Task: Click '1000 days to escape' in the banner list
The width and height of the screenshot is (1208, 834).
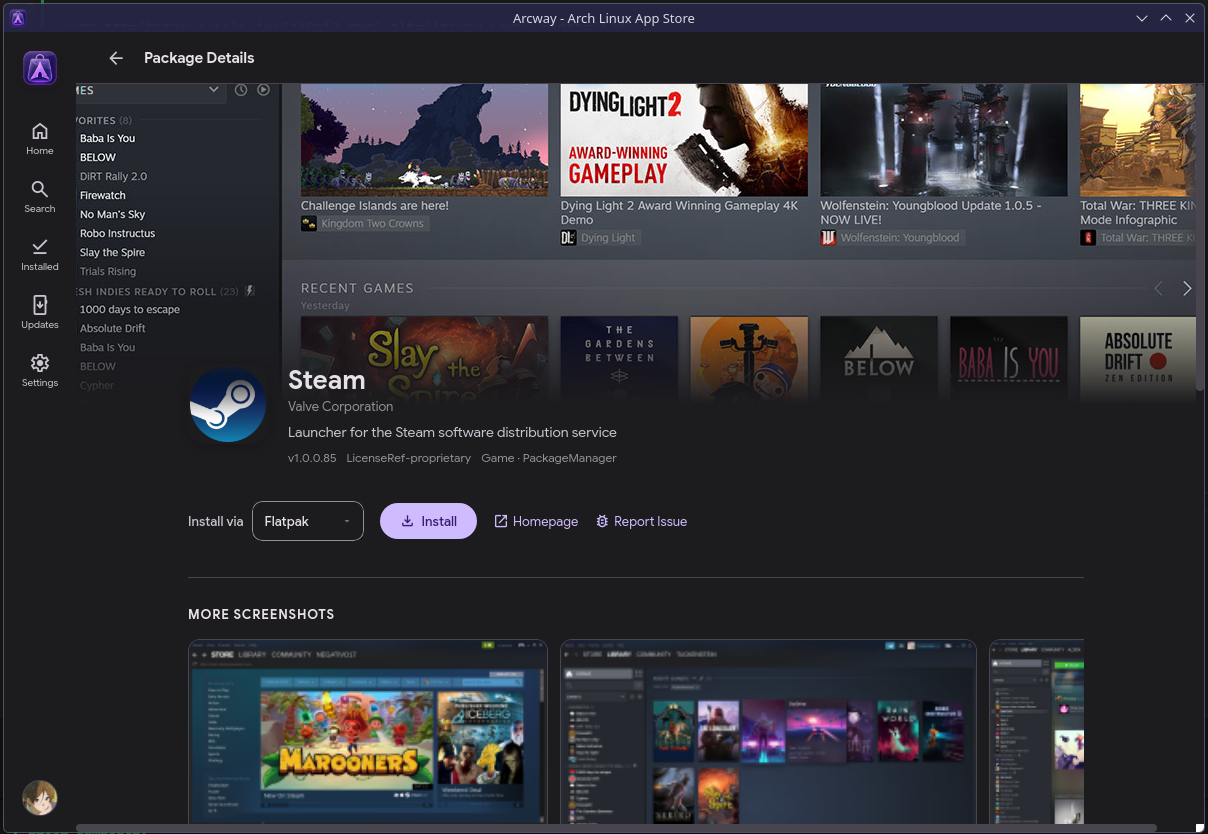Action: click(130, 309)
